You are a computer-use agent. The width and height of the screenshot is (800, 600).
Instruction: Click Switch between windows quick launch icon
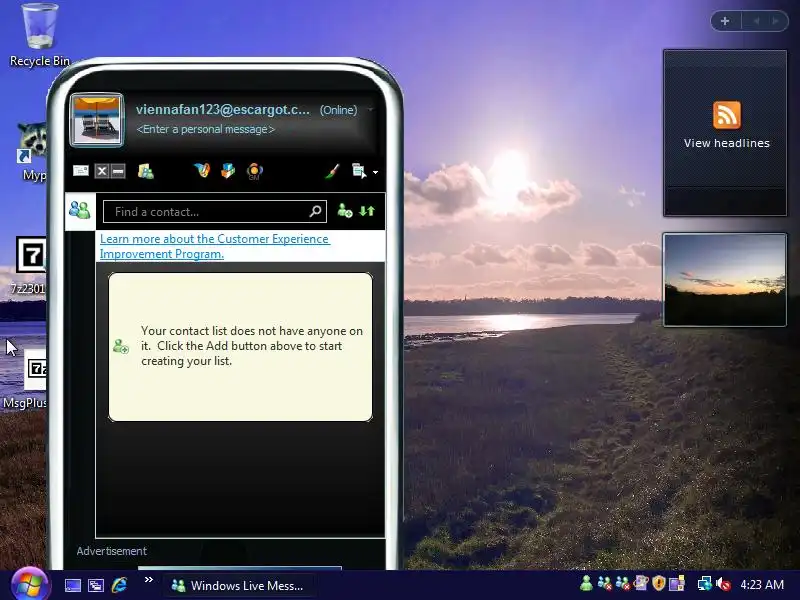click(95, 585)
